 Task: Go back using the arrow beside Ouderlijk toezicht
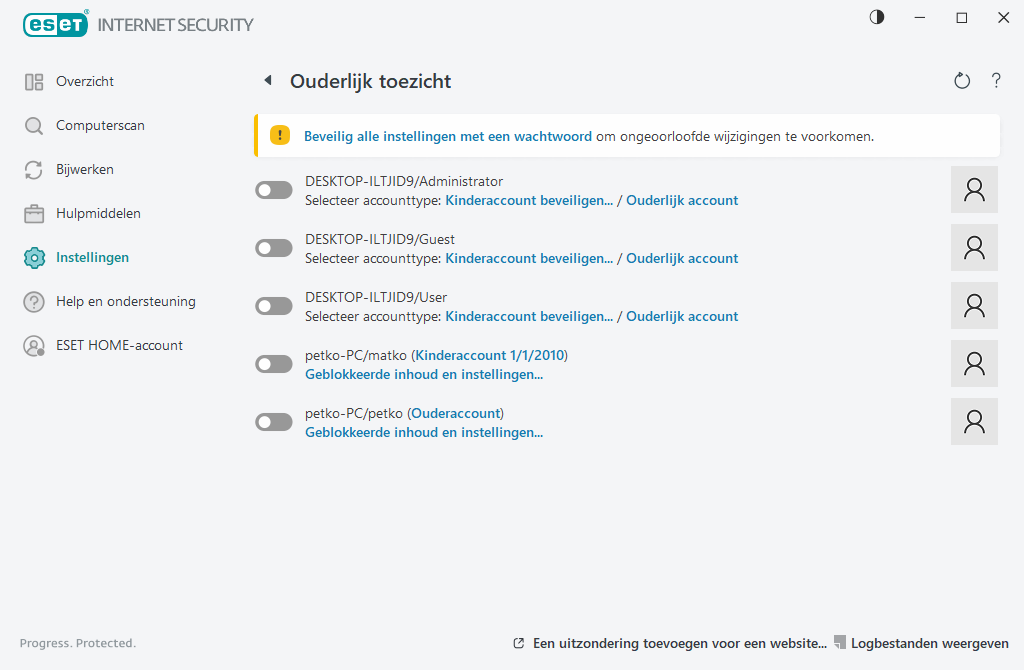click(x=268, y=81)
